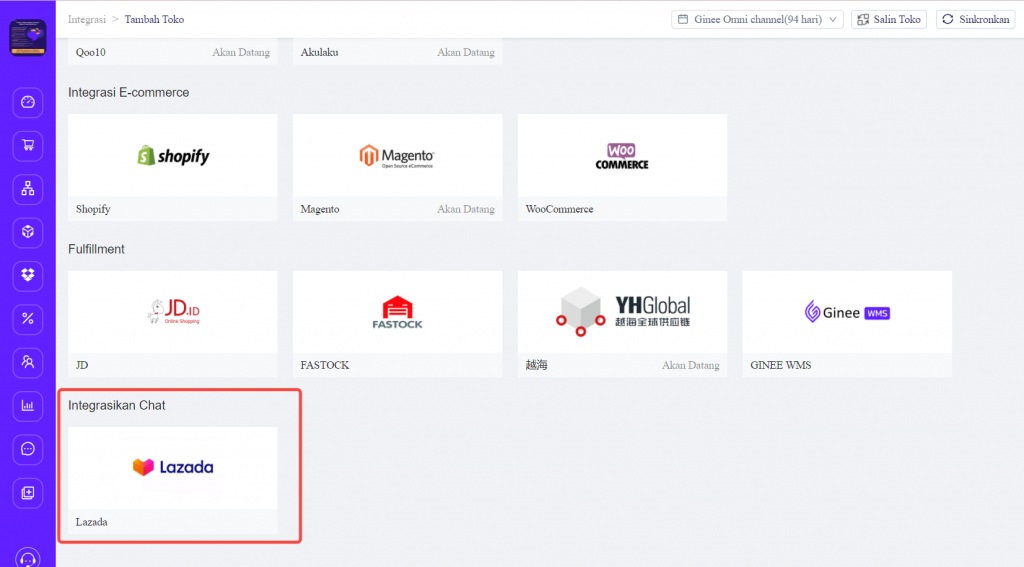Click the GINEE WMS name label
Screen dimensions: 1024x567
[x=780, y=365]
